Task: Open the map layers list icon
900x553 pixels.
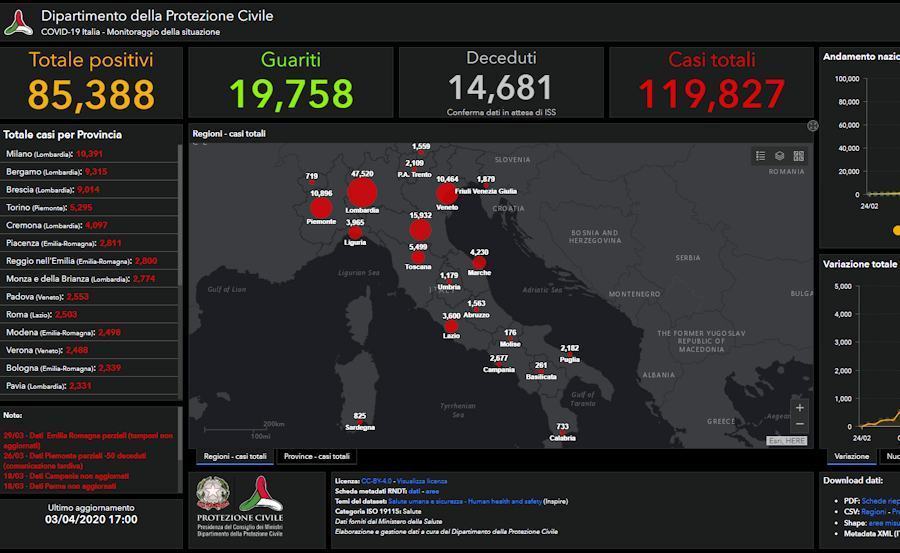Action: pyautogui.click(x=779, y=156)
